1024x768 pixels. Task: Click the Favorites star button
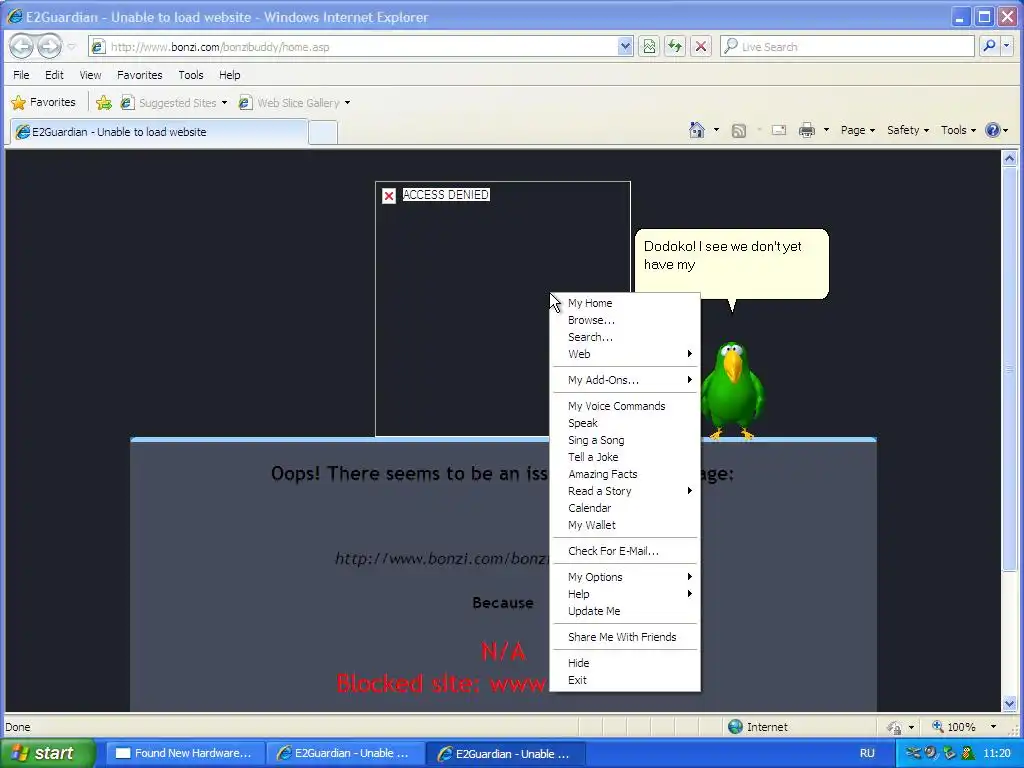pos(44,103)
